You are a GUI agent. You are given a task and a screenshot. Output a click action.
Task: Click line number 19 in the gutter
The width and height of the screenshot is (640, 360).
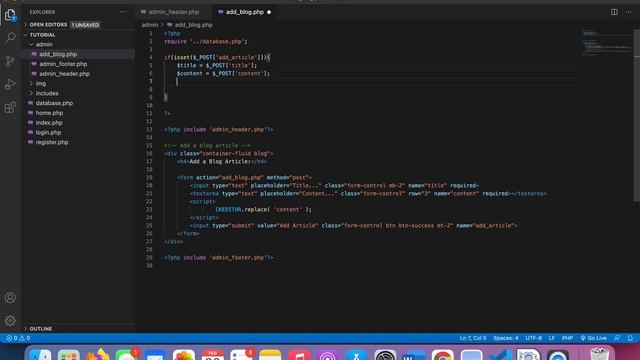point(149,178)
